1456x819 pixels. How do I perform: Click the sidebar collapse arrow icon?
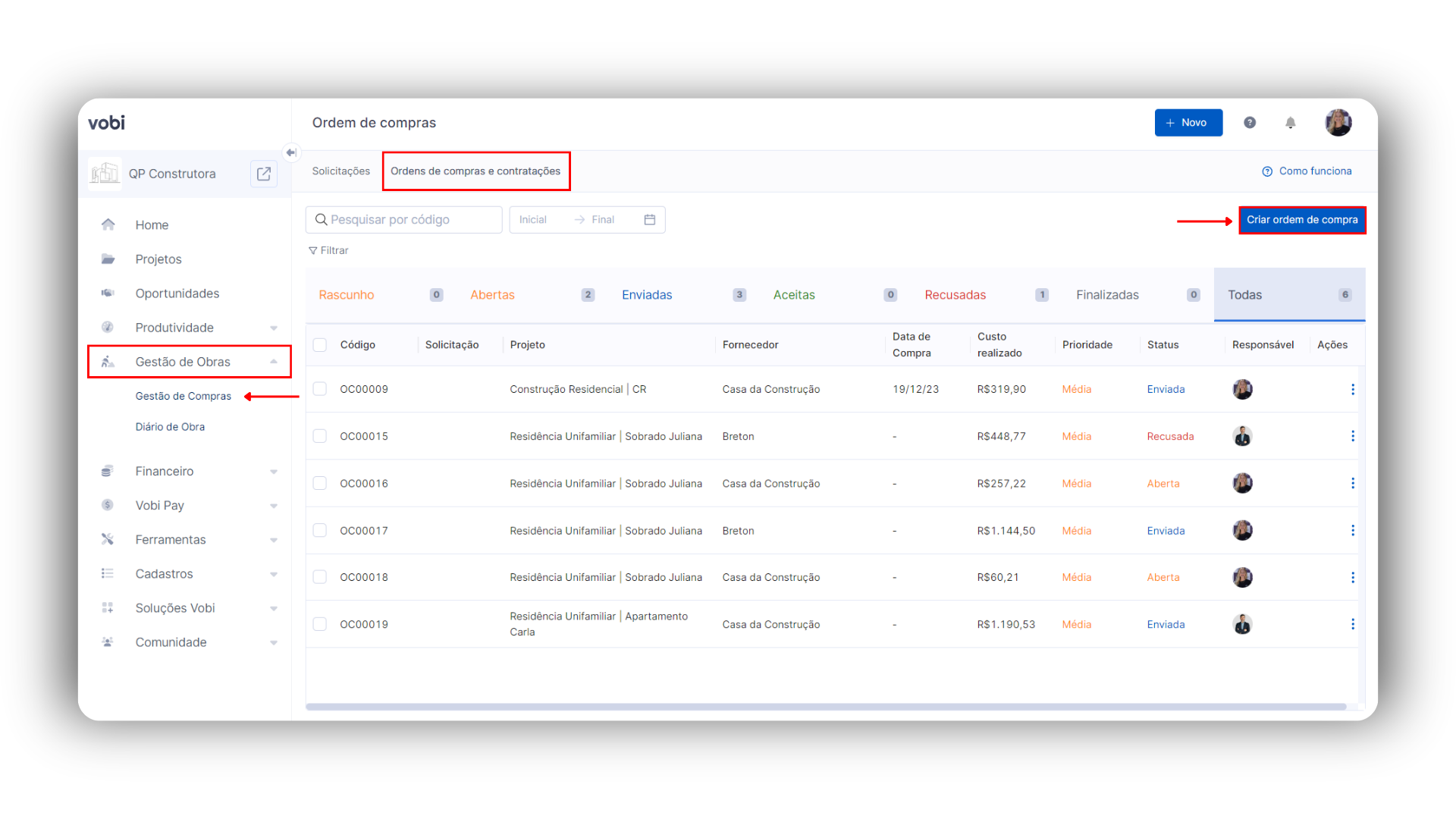point(291,152)
